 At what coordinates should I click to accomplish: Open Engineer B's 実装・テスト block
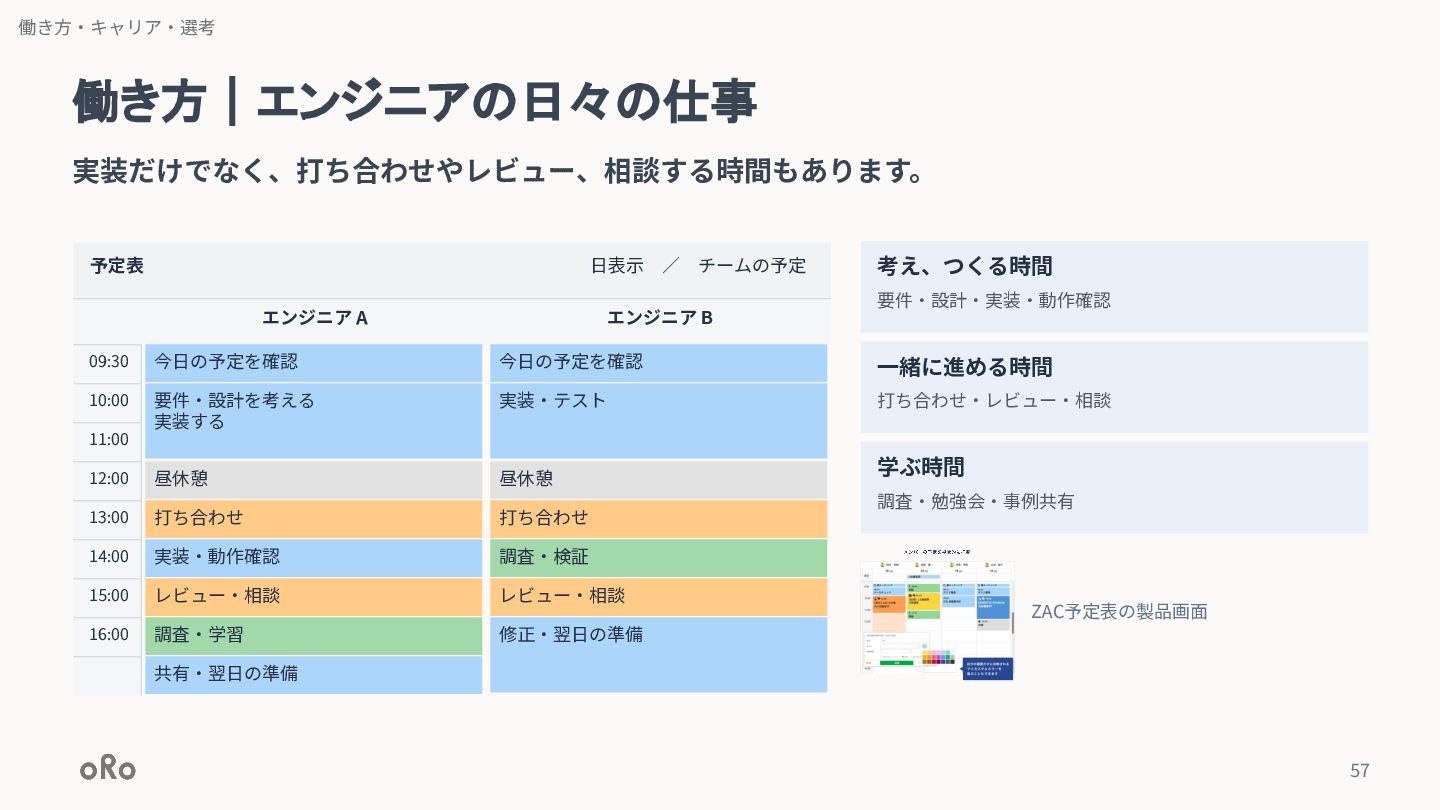[x=659, y=421]
